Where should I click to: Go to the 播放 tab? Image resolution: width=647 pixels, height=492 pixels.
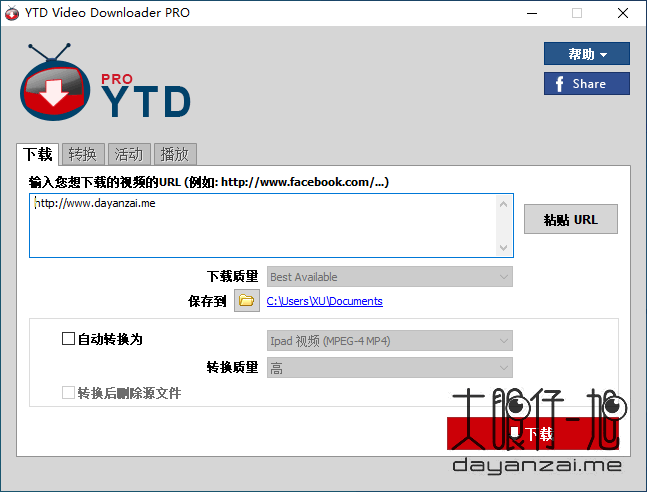tap(175, 154)
